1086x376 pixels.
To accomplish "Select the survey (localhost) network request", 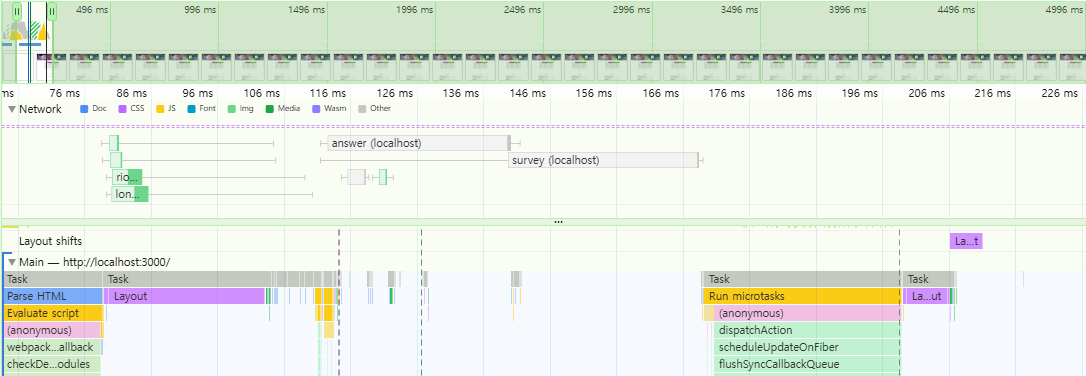I will point(603,160).
